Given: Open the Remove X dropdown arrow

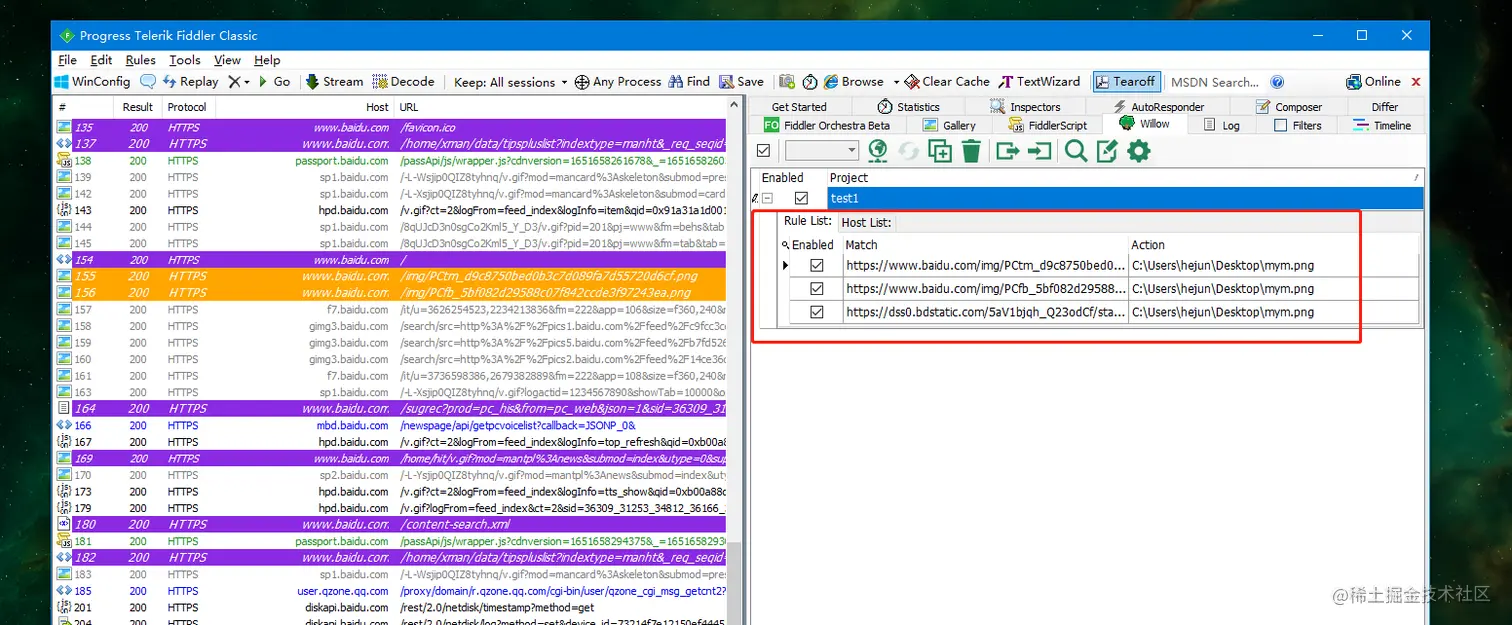Looking at the screenshot, I should click(246, 82).
